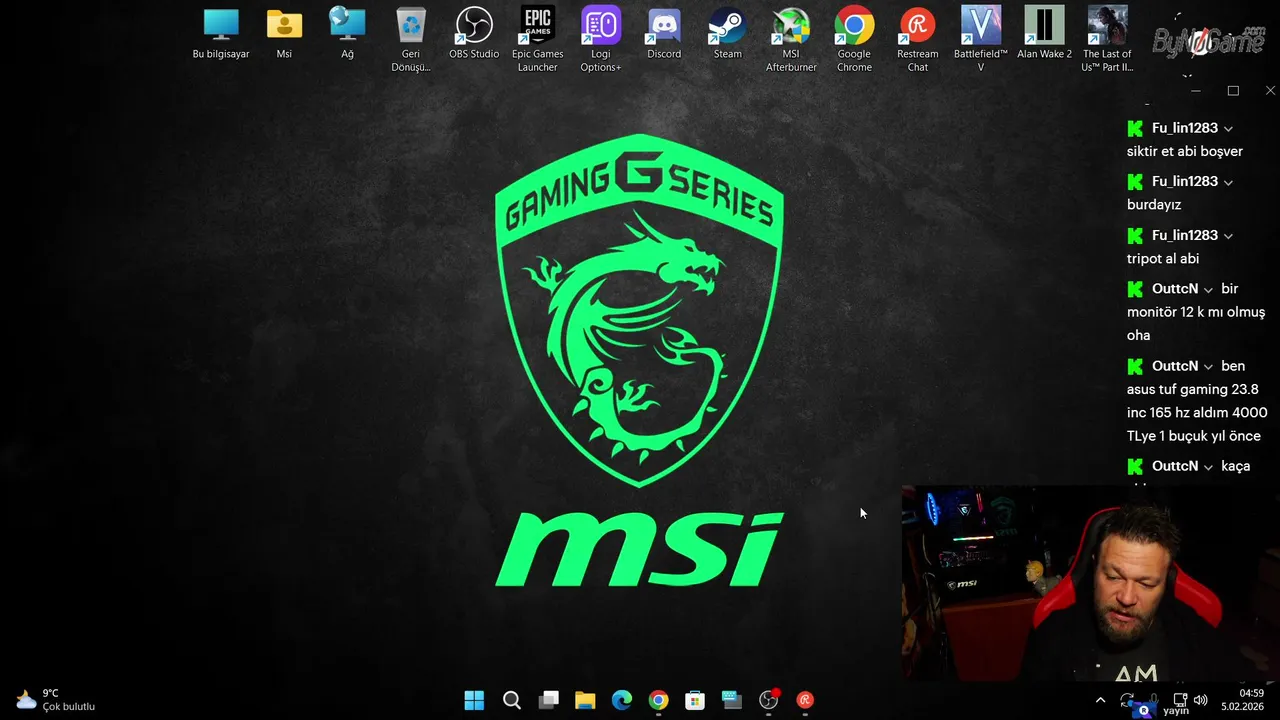Click Kick badge beside Fu_lin1283 above 'burdayız'
This screenshot has height=720, width=1280.
pyautogui.click(x=1135, y=182)
